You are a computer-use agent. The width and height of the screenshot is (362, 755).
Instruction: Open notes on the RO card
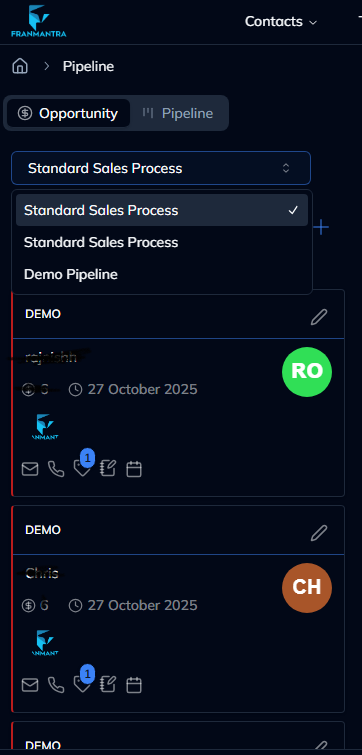click(x=108, y=469)
